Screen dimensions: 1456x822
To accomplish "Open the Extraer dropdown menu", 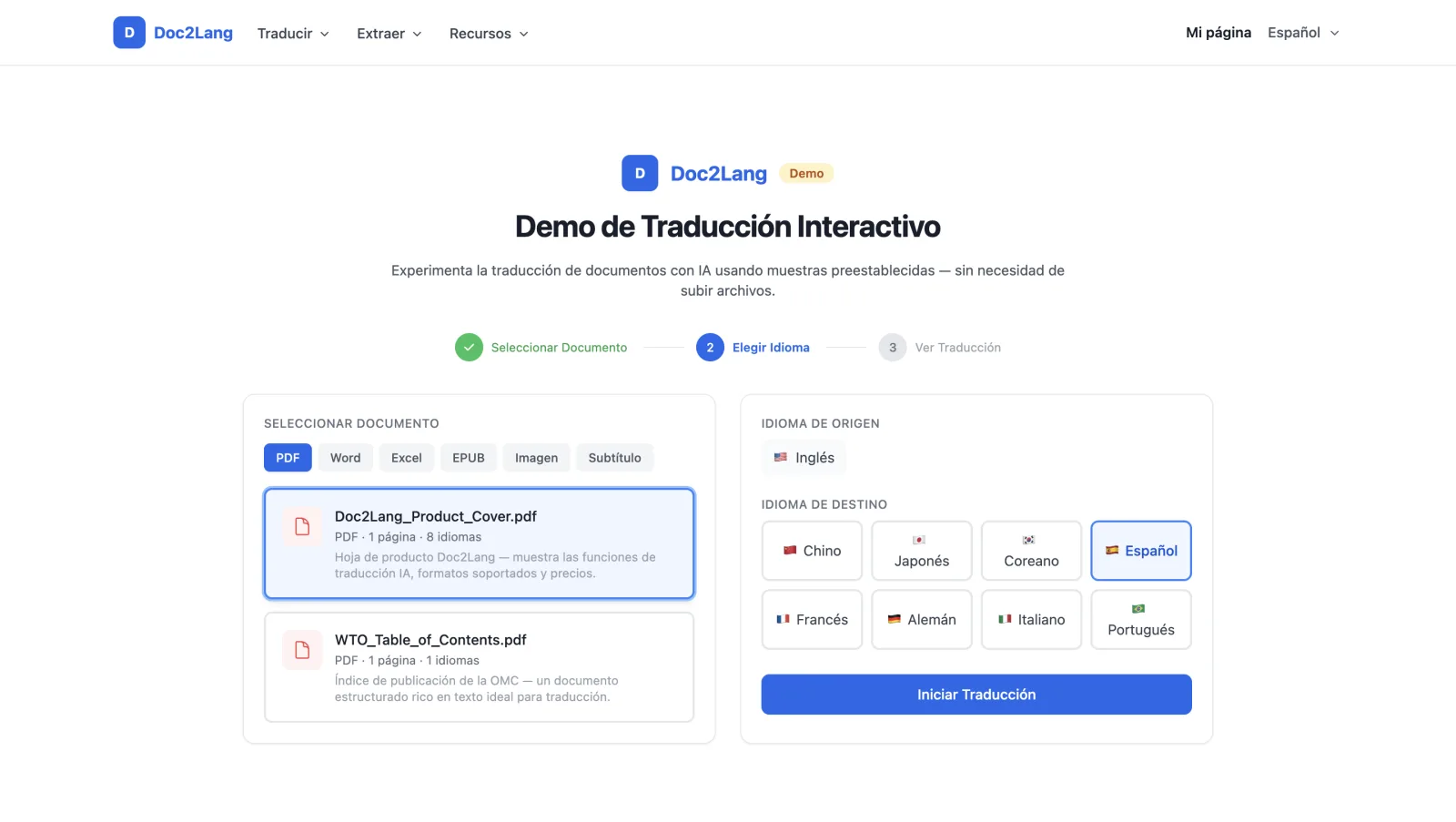I will [389, 34].
